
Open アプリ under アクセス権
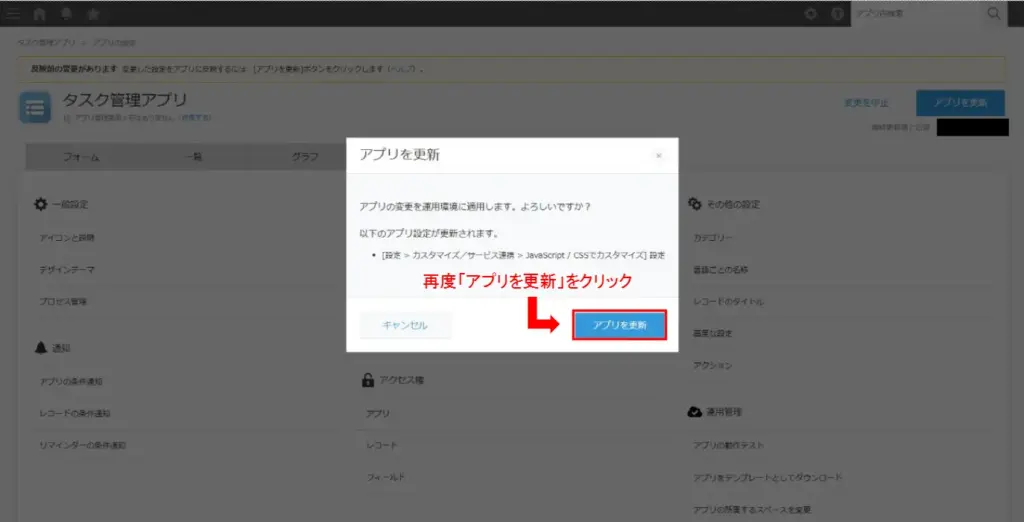point(378,414)
